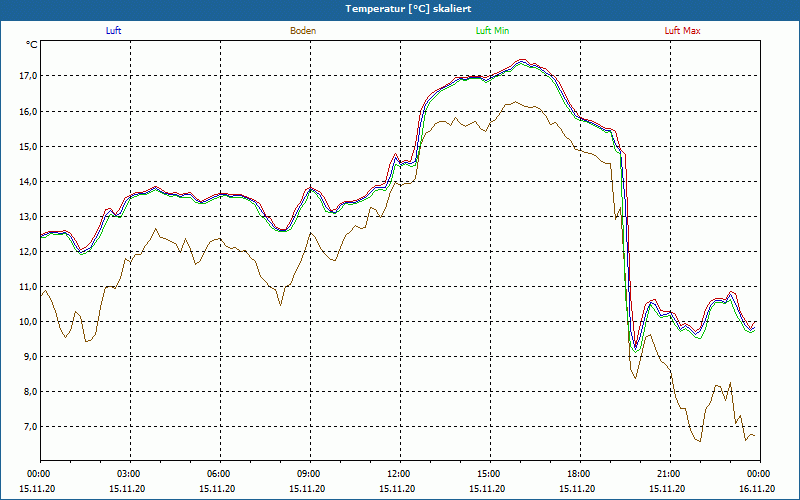Viewport: 800px width, 500px height.
Task: Click the blue Luft legend label
Action: 113,31
